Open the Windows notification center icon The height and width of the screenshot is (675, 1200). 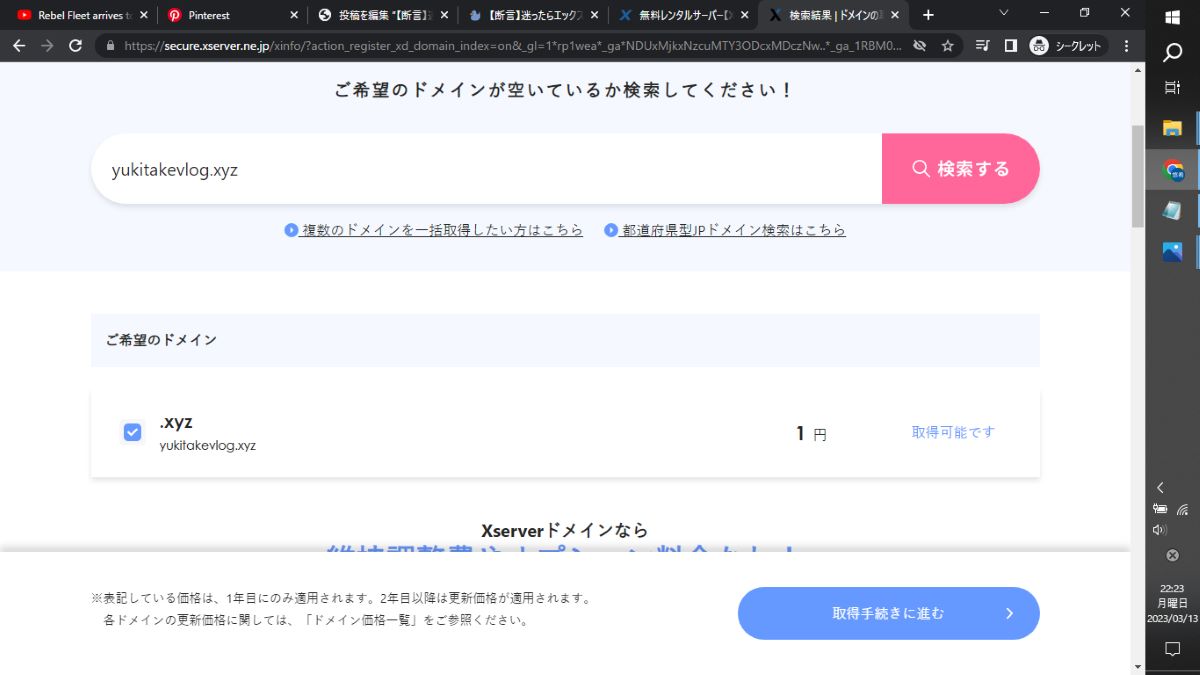(x=1173, y=650)
